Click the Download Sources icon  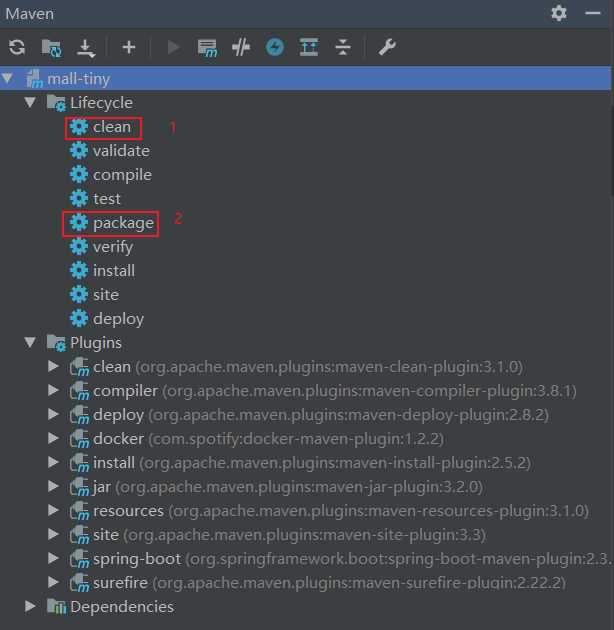[x=85, y=47]
